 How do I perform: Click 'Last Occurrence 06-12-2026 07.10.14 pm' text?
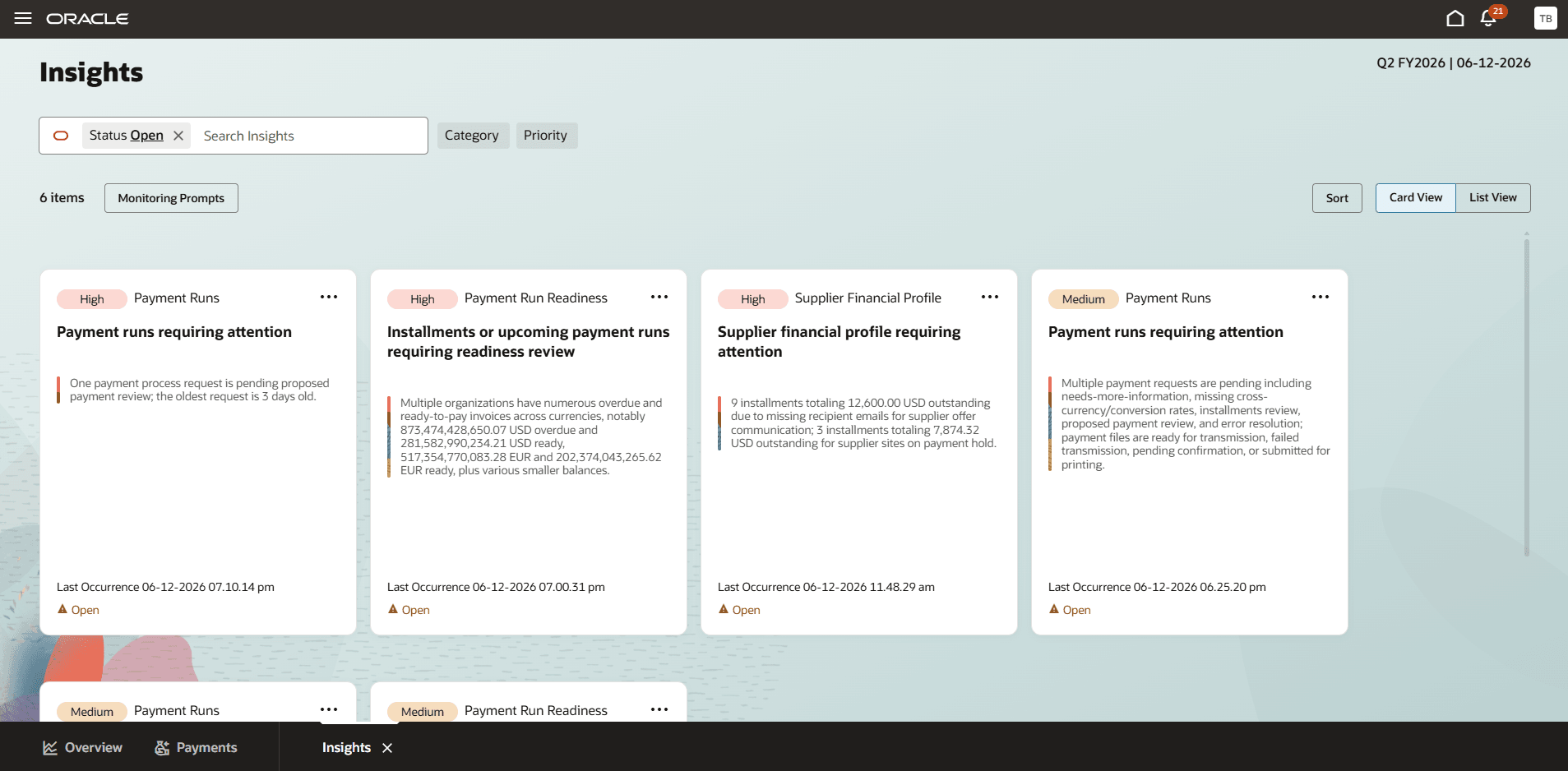pos(165,587)
